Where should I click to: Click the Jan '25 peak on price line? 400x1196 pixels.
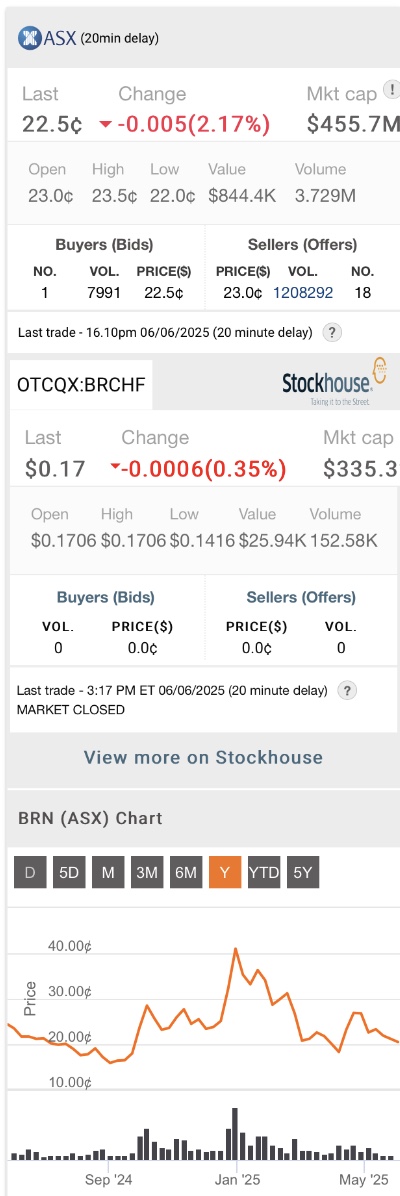click(235, 949)
